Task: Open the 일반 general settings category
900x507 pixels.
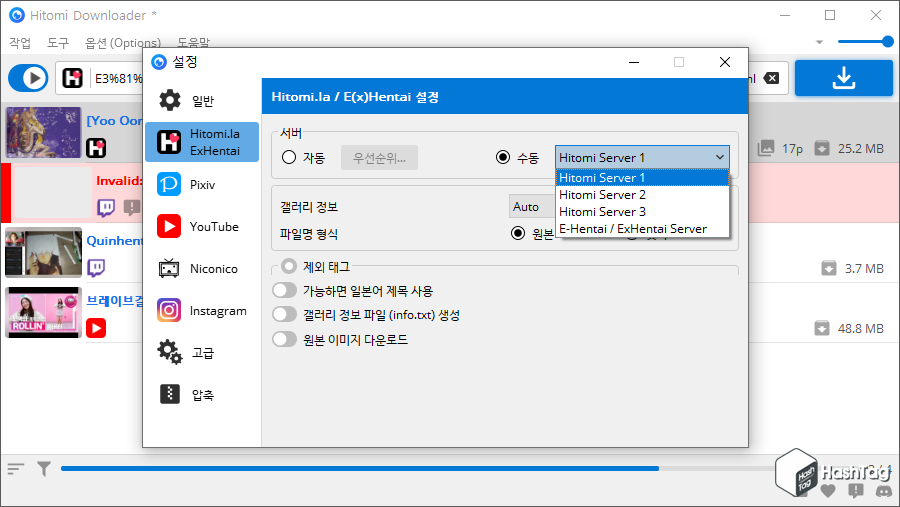Action: [x=202, y=100]
